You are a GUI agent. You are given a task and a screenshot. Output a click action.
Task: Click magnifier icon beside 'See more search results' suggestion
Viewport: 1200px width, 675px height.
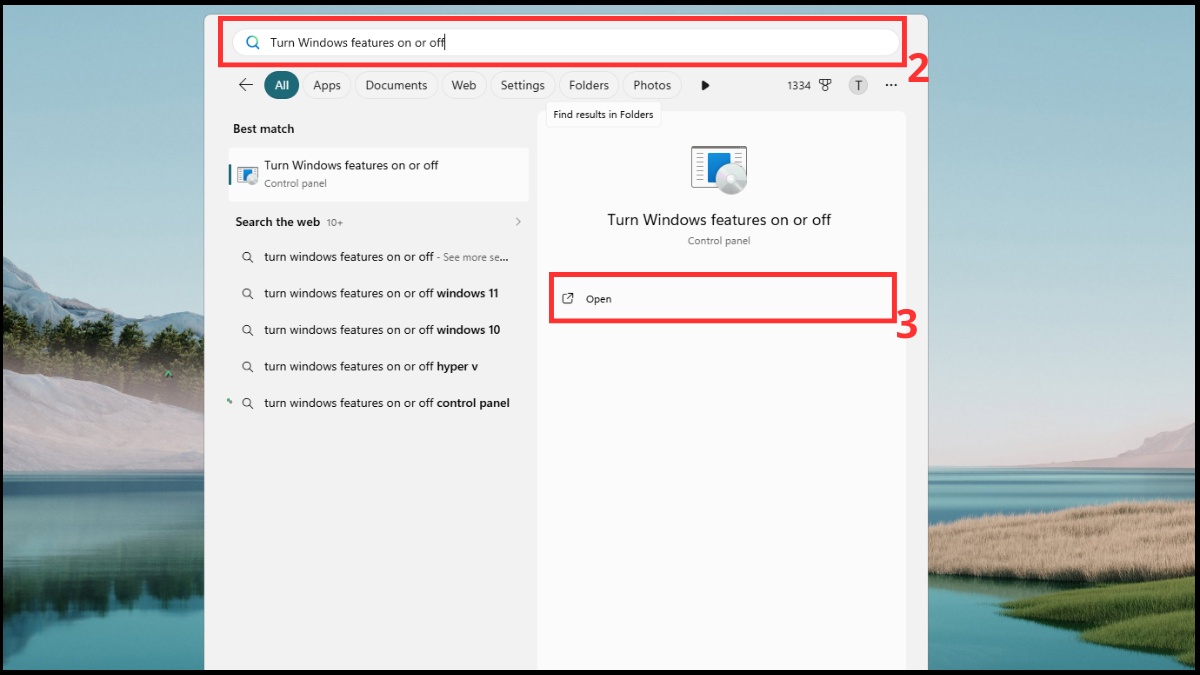click(x=247, y=257)
